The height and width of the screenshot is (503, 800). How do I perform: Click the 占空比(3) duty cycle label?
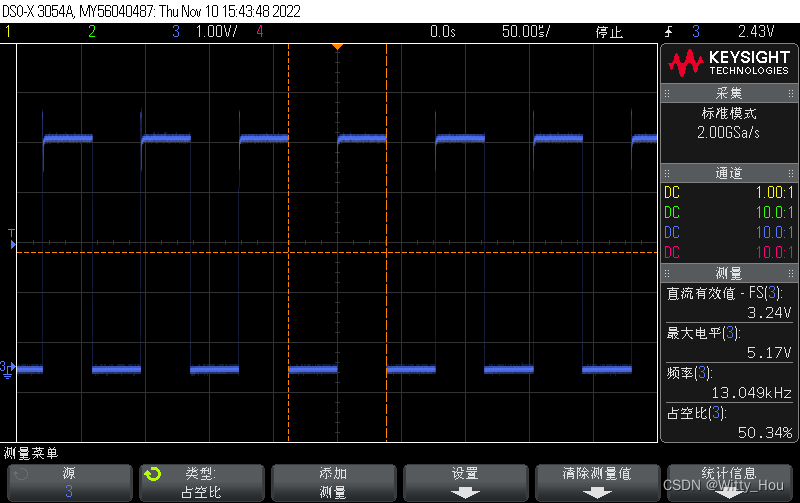point(696,413)
